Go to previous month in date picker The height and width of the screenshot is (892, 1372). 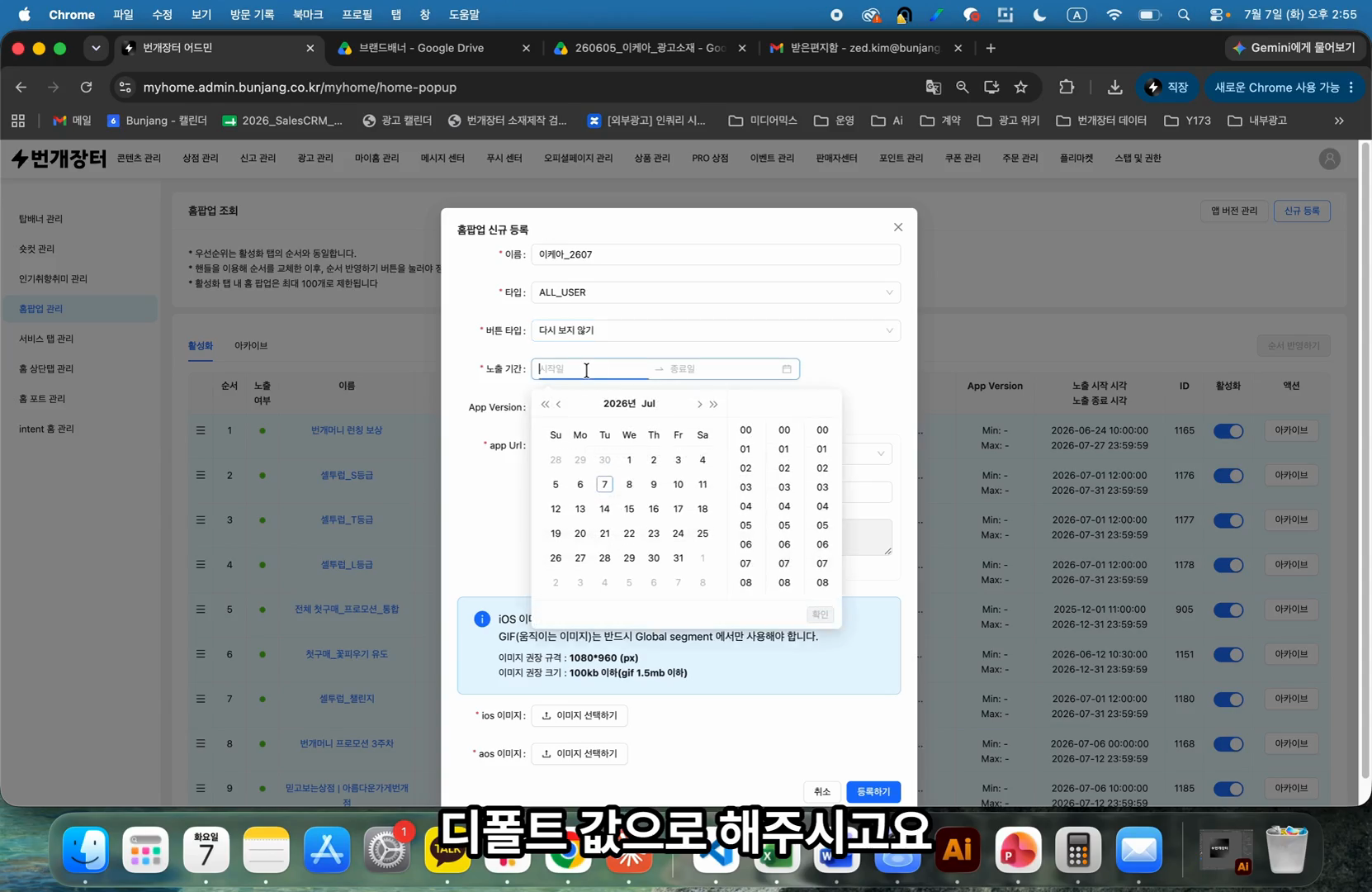(x=559, y=404)
